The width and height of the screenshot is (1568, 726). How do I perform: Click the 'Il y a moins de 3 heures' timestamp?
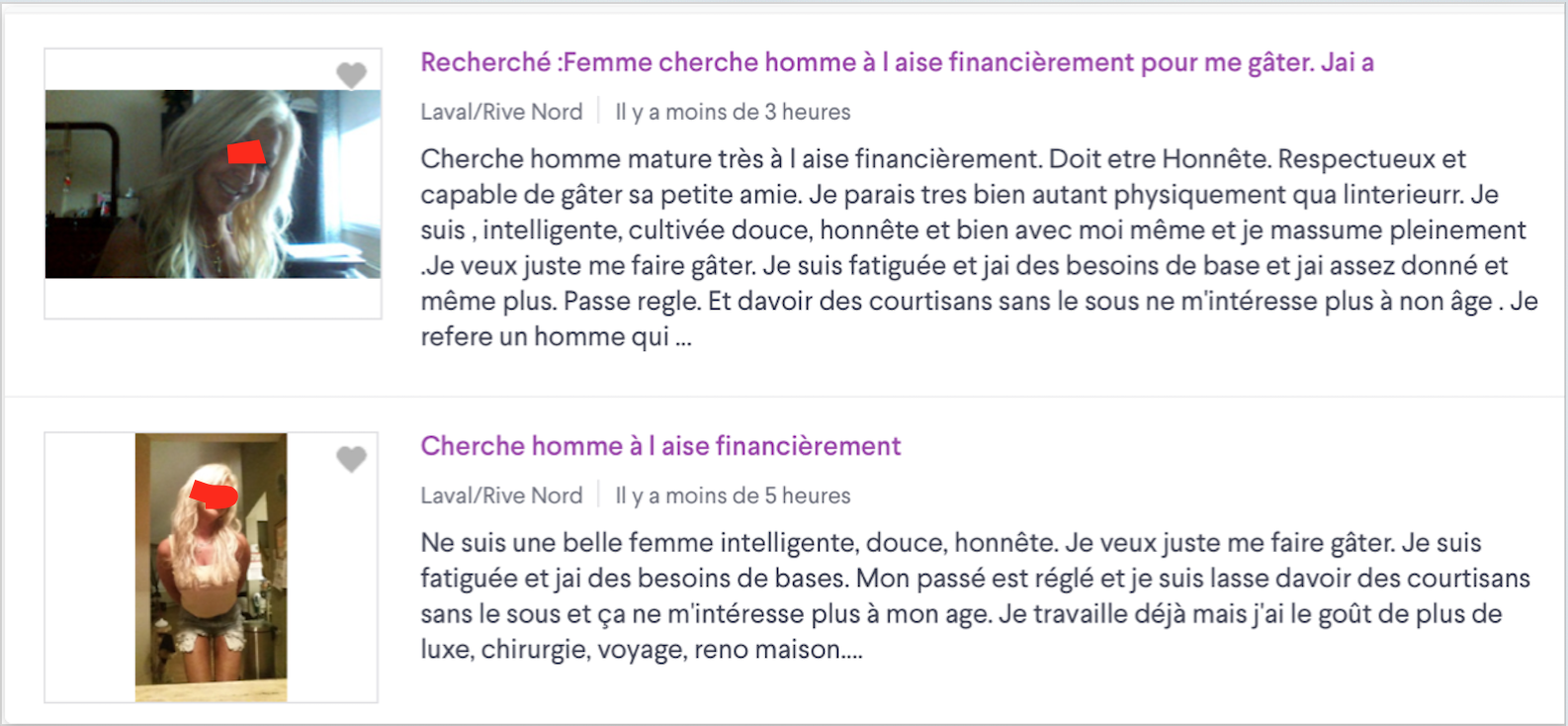click(x=733, y=112)
